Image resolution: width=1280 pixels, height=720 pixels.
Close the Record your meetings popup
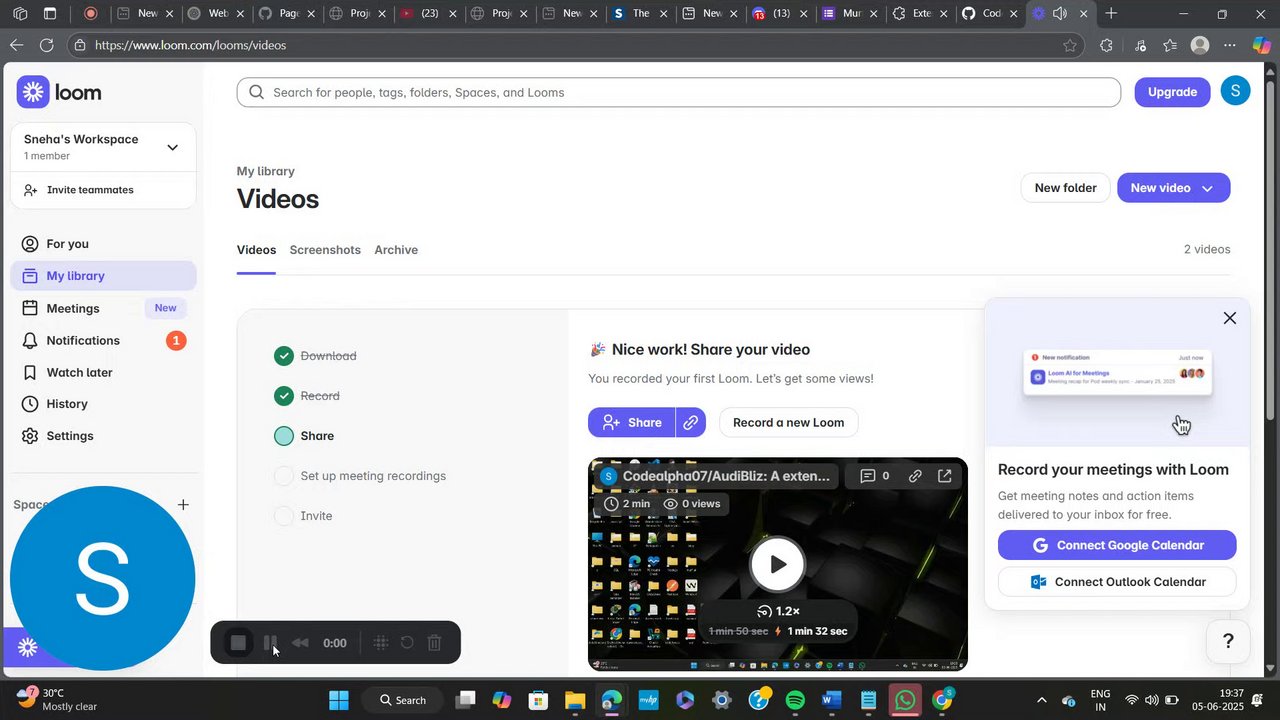[1230, 318]
